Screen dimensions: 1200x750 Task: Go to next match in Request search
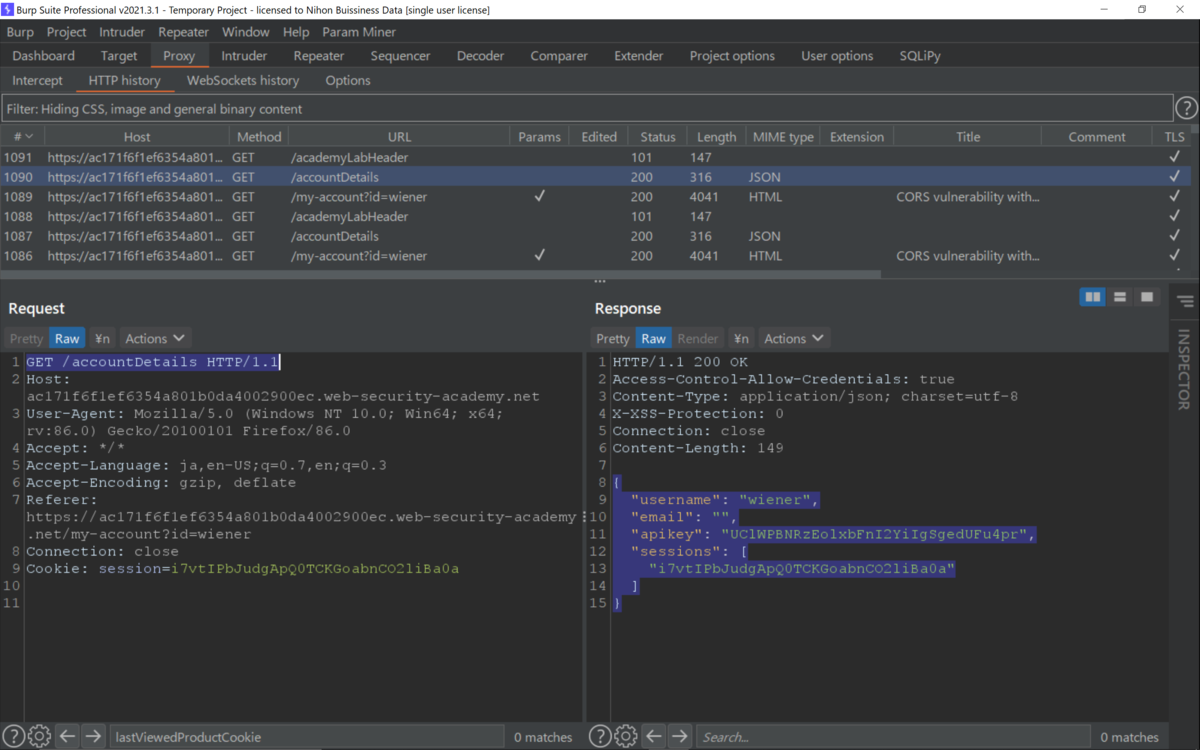point(93,736)
